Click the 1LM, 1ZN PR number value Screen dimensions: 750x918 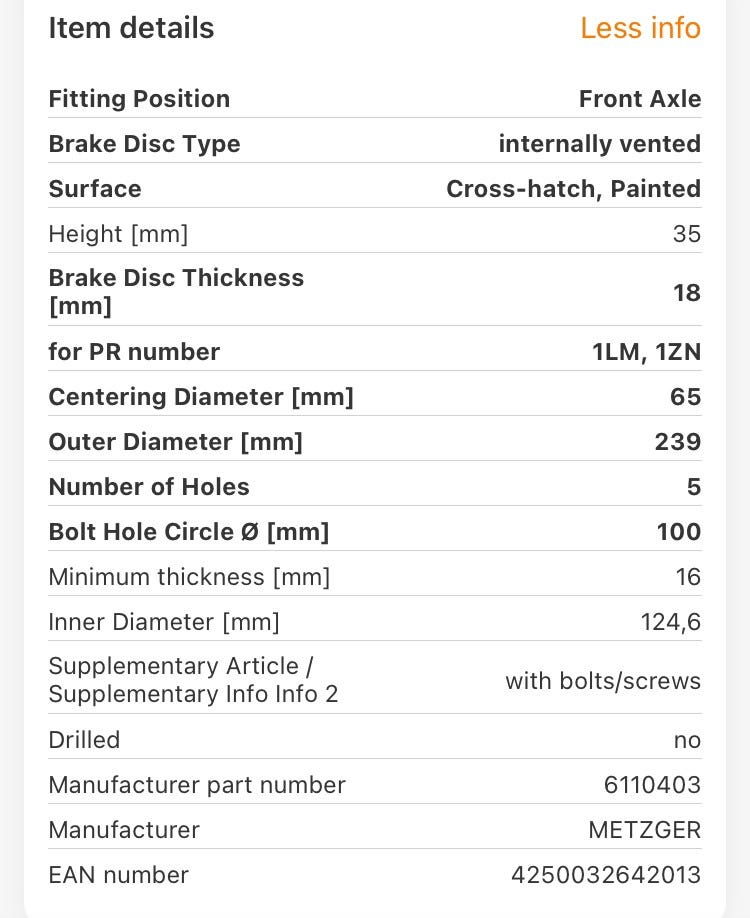pyautogui.click(x=646, y=352)
